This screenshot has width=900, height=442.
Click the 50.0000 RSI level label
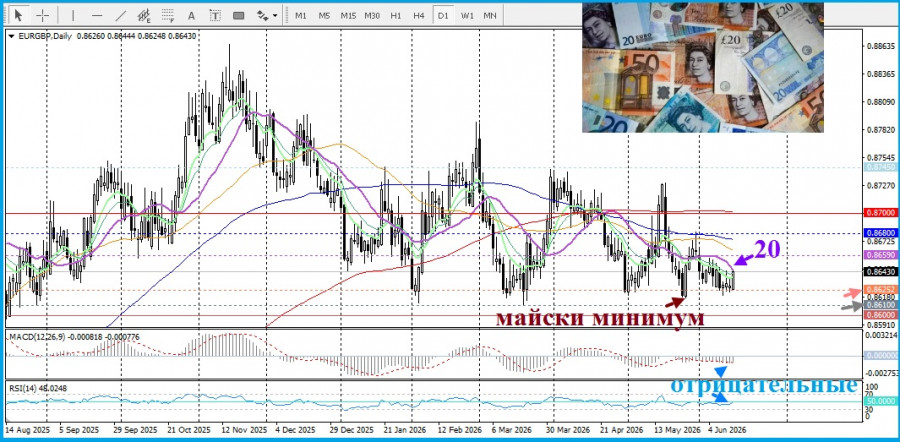click(x=879, y=402)
